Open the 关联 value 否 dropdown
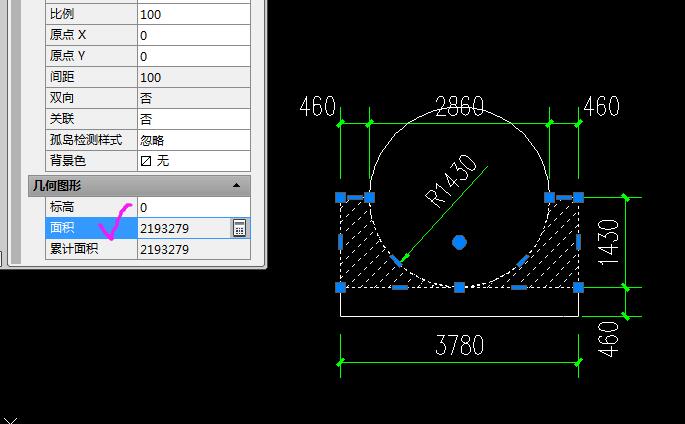Image resolution: width=685 pixels, height=424 pixels. (x=194, y=119)
